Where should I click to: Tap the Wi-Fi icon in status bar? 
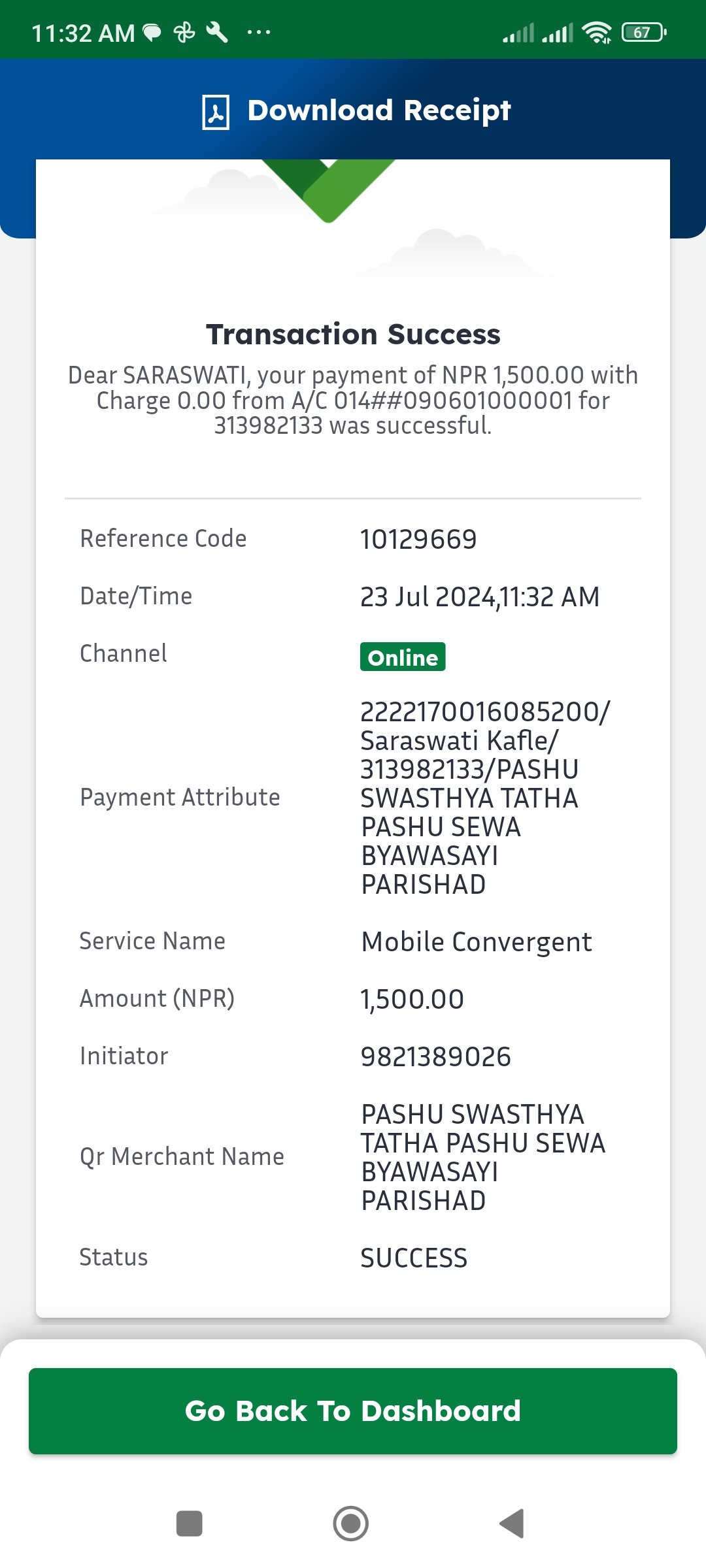click(597, 32)
